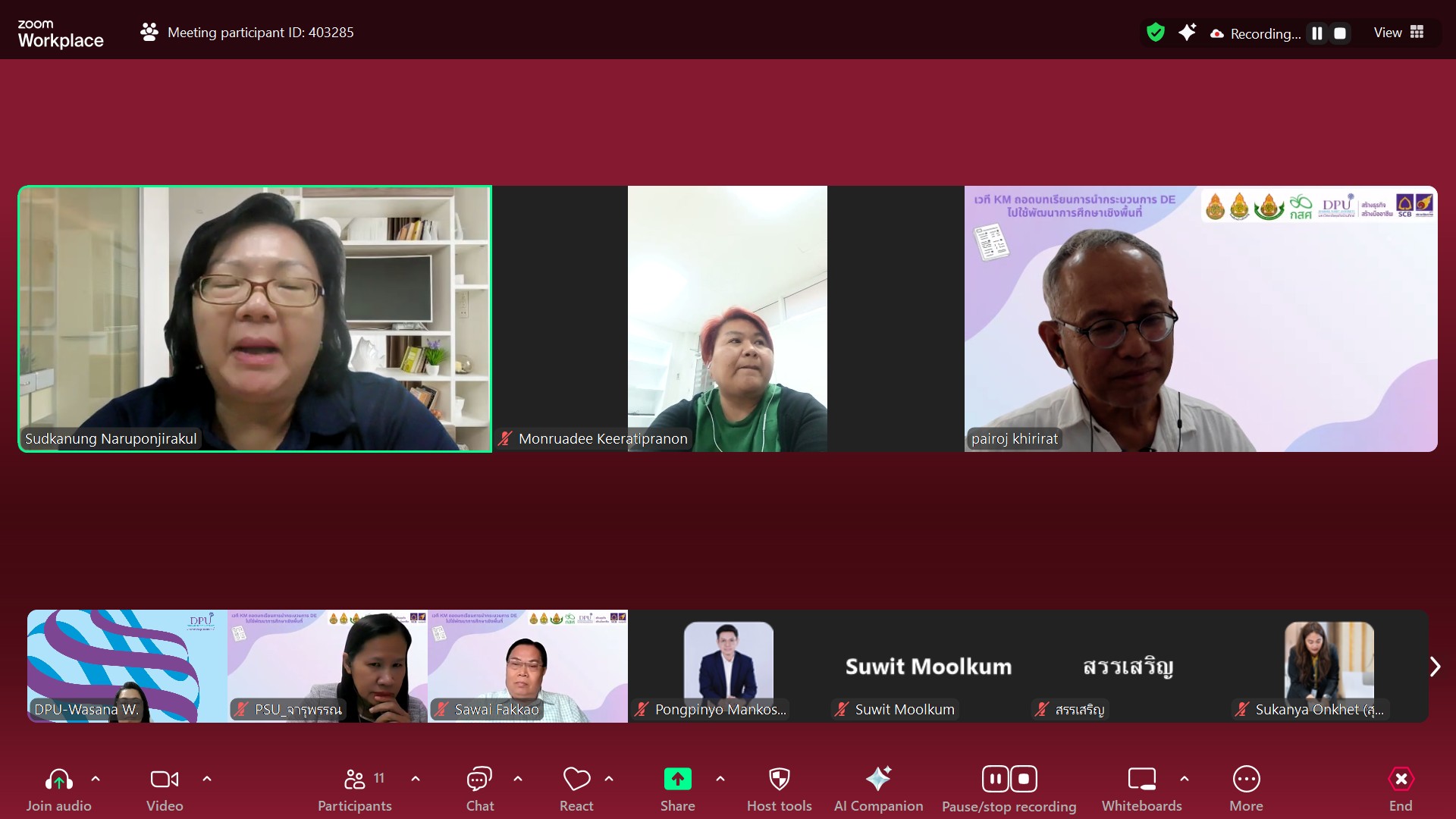Open the View layout menu
This screenshot has height=819, width=1456.
pos(1398,33)
